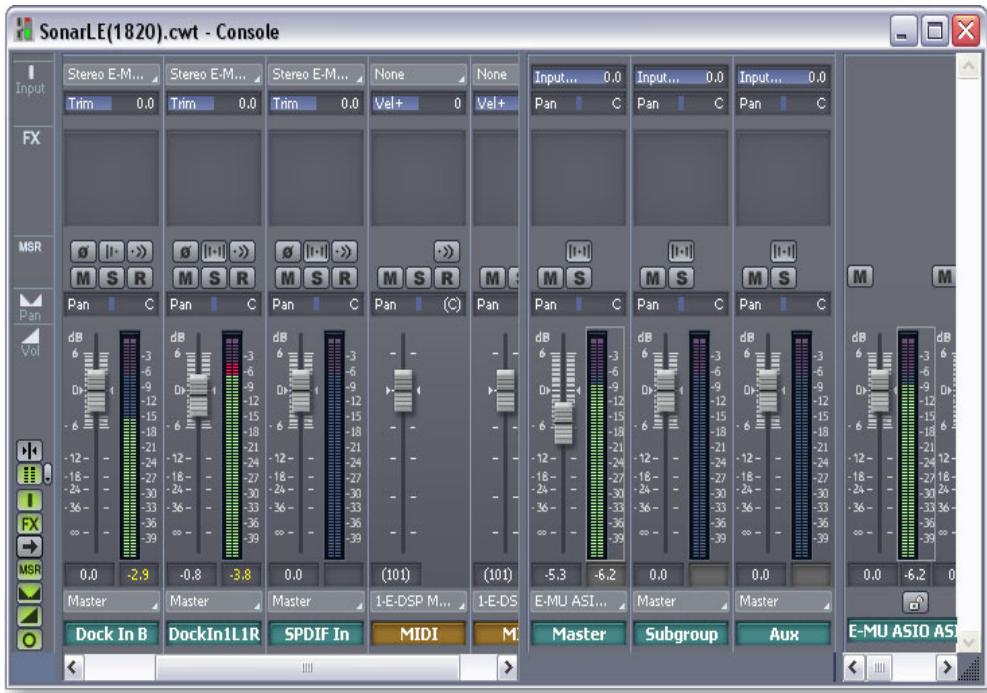Click the green MSR show/hide sidebar icon
987x693 pixels.
31,568
